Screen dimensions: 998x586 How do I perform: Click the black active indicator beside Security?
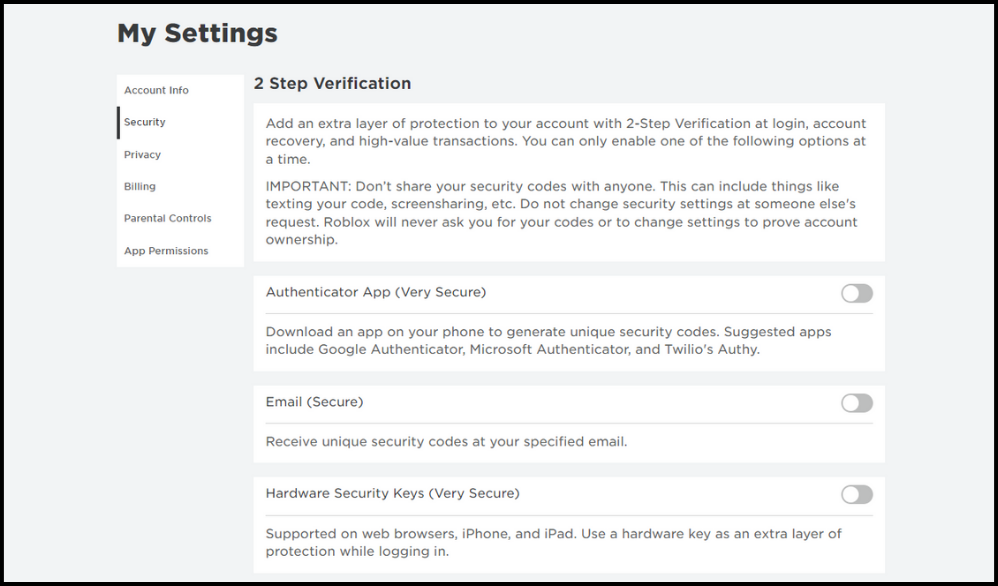coord(118,122)
